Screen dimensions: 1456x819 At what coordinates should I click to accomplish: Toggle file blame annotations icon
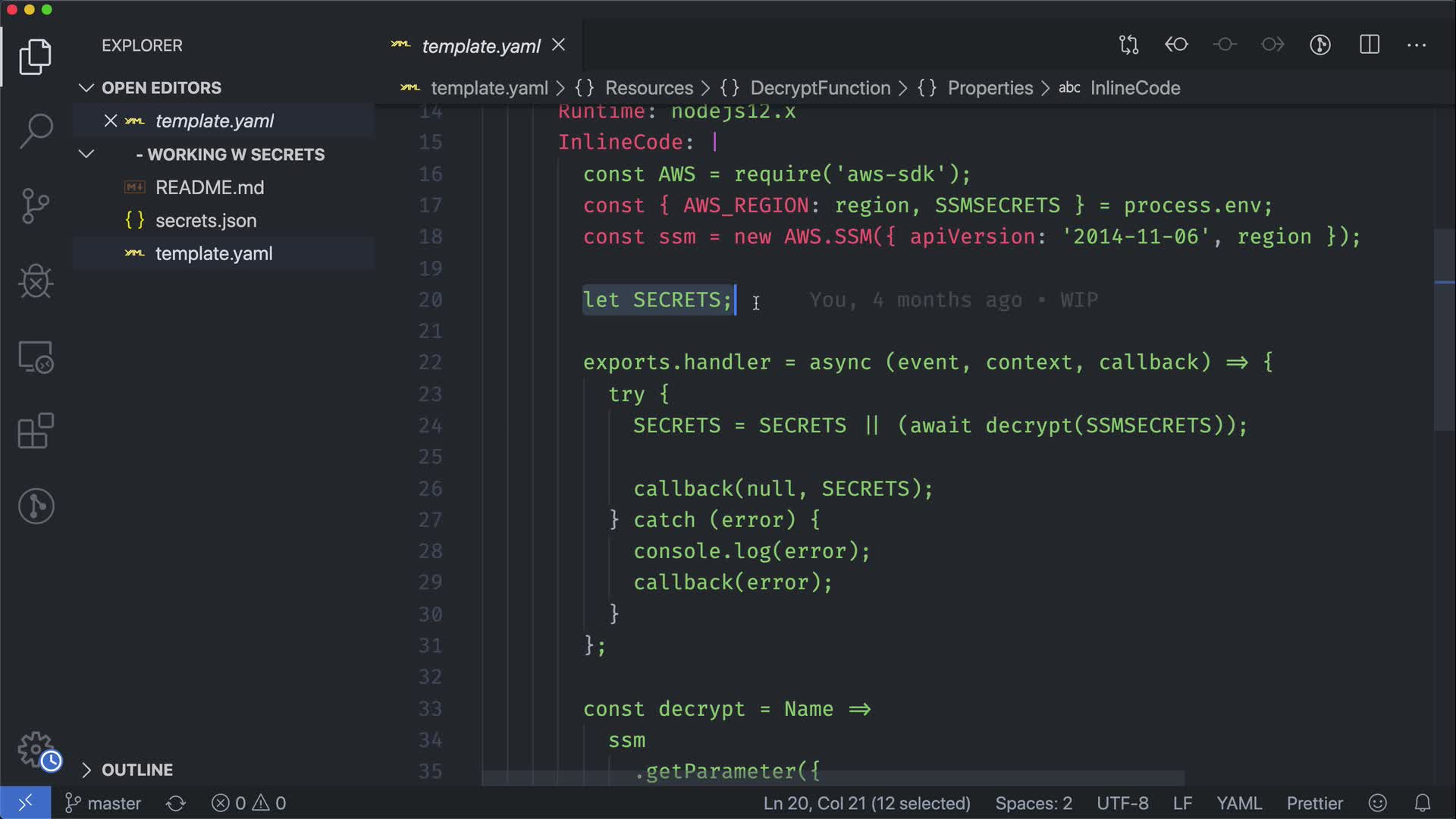coord(1320,45)
